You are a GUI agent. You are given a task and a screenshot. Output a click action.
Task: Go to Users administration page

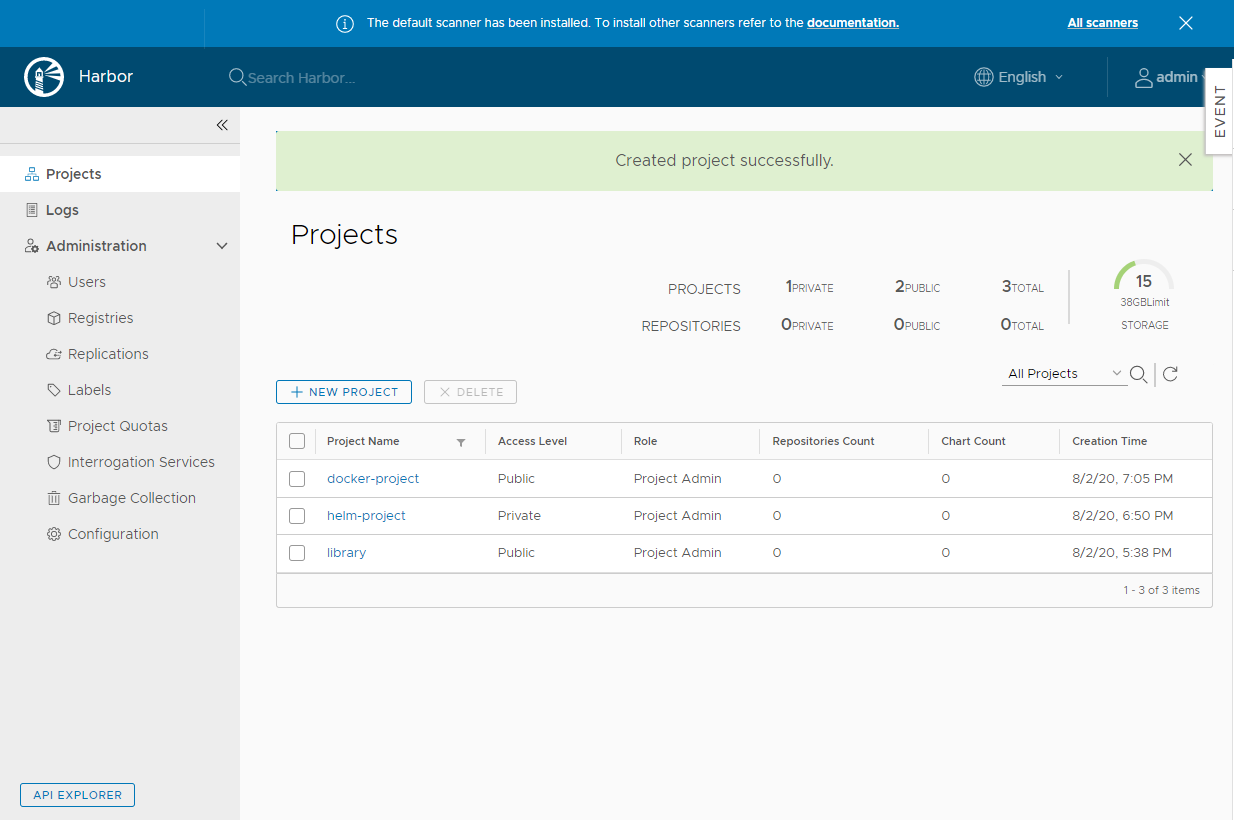pyautogui.click(x=87, y=282)
